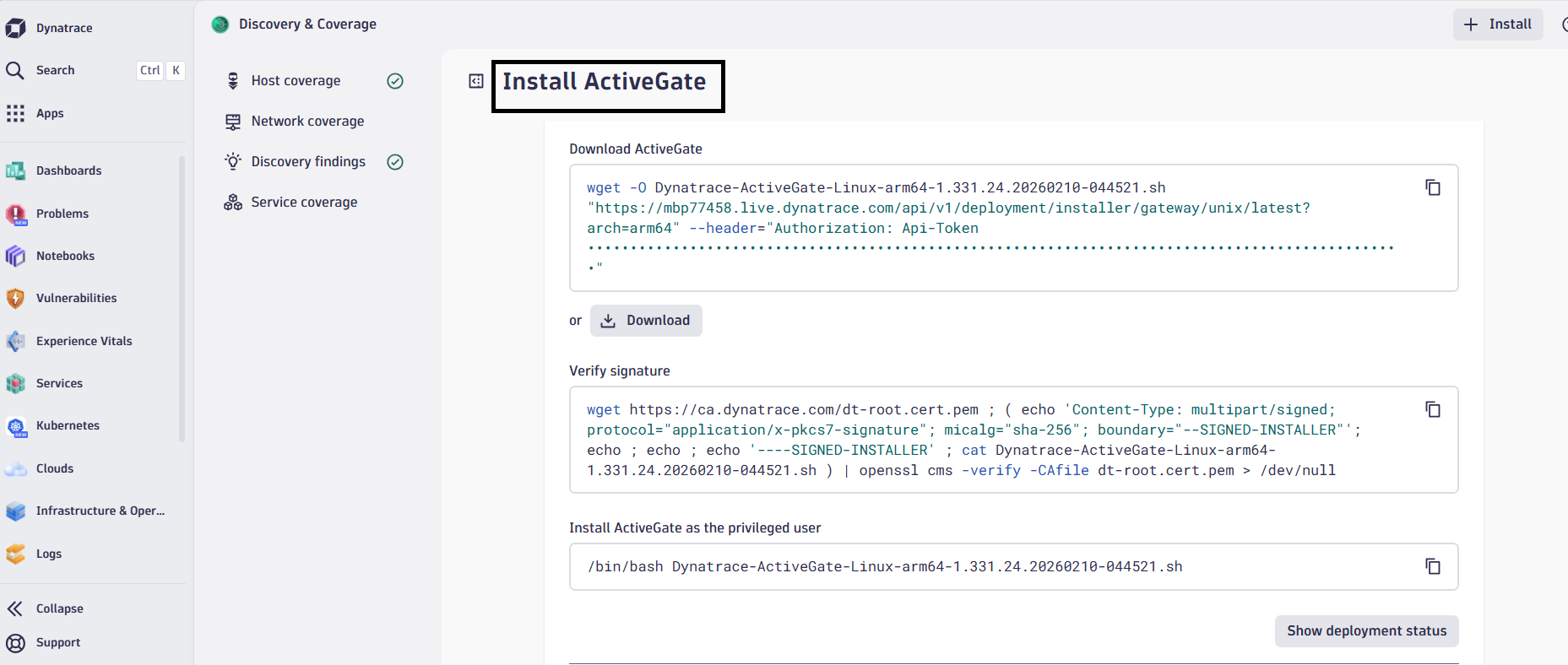This screenshot has height=665, width=1568.
Task: Click the Dynatrace logo icon
Action: pyautogui.click(x=15, y=28)
